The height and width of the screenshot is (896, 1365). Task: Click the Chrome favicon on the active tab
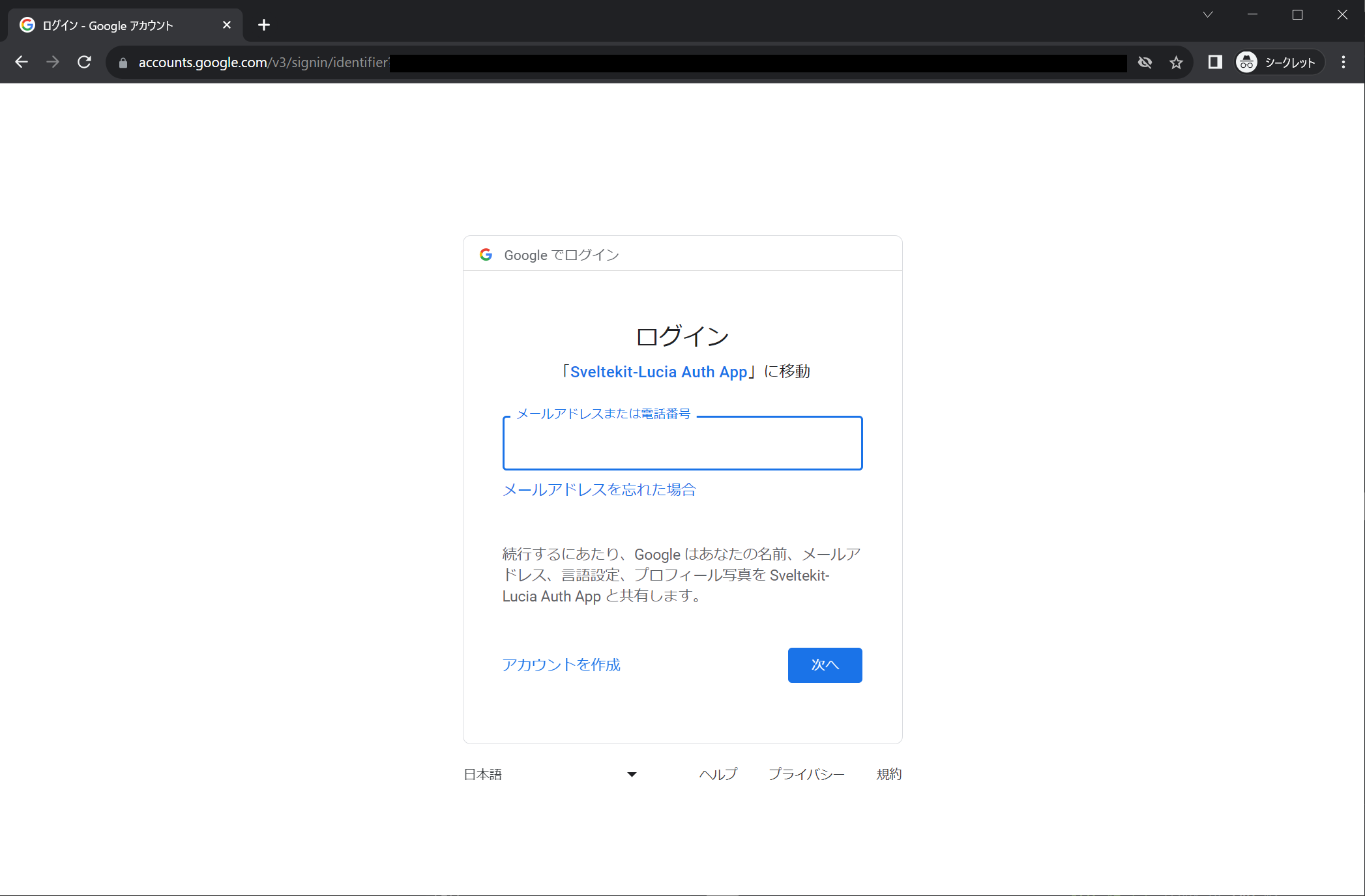(27, 25)
